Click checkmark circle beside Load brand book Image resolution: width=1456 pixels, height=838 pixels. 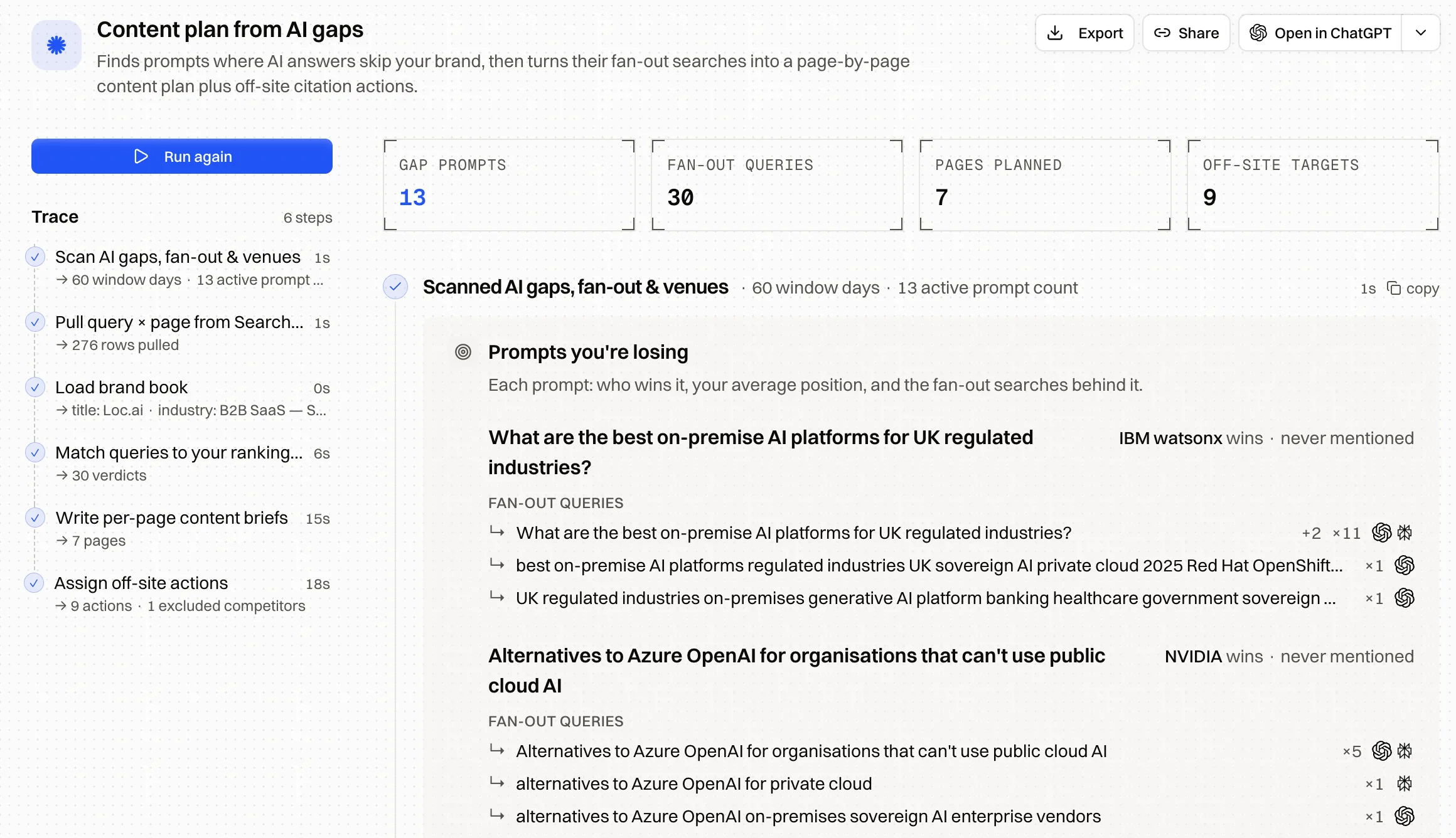35,387
